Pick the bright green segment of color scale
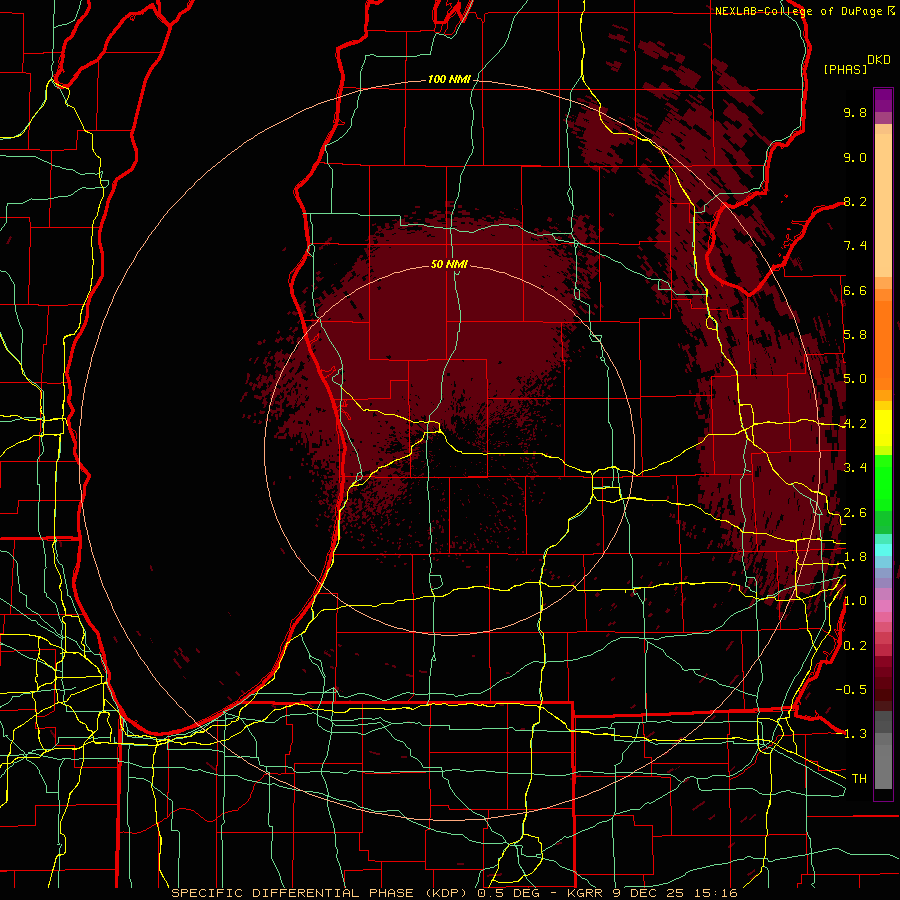Viewport: 900px width, 900px height. (x=883, y=483)
